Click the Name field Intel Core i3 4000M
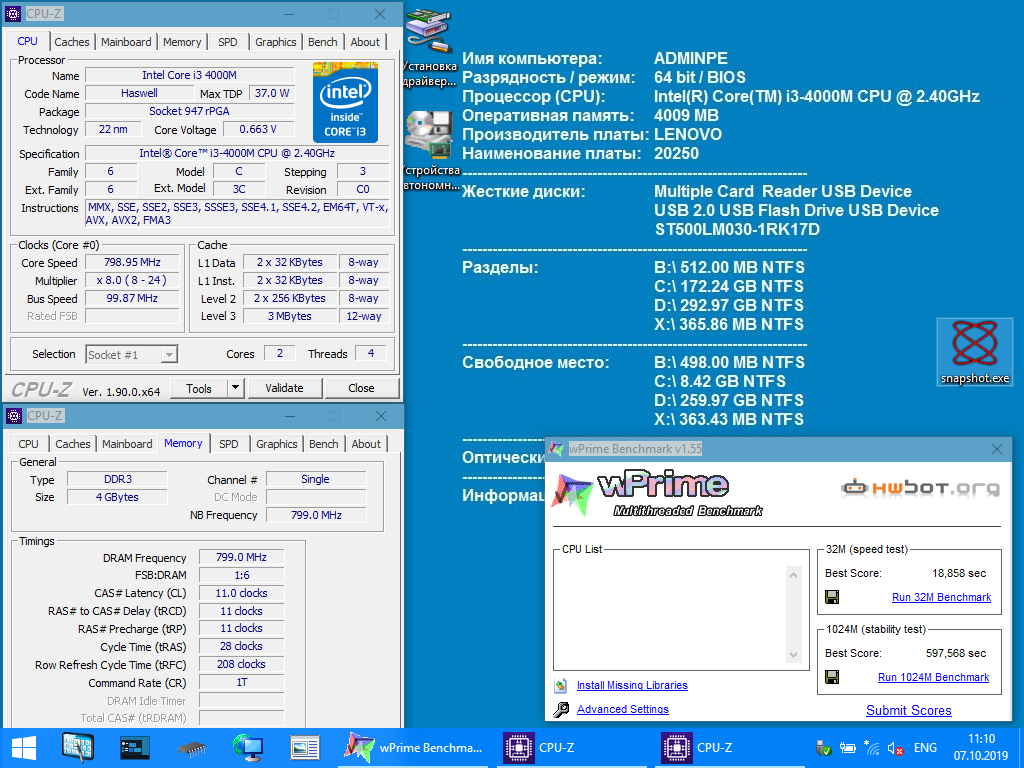 click(189, 75)
